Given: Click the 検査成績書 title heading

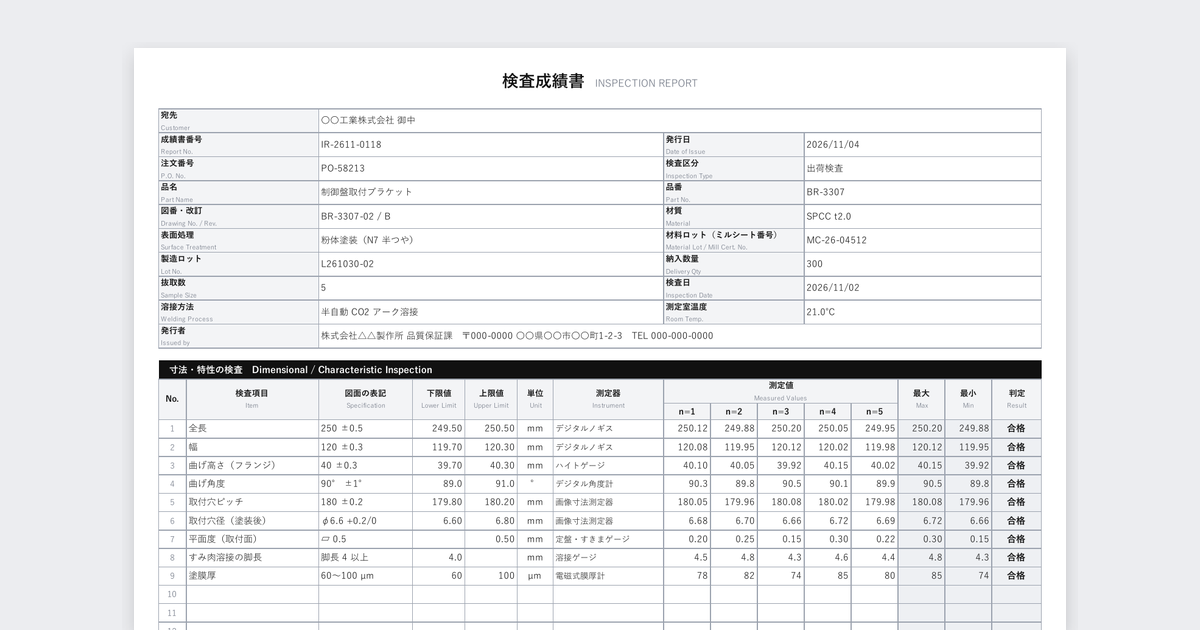Looking at the screenshot, I should click(543, 82).
